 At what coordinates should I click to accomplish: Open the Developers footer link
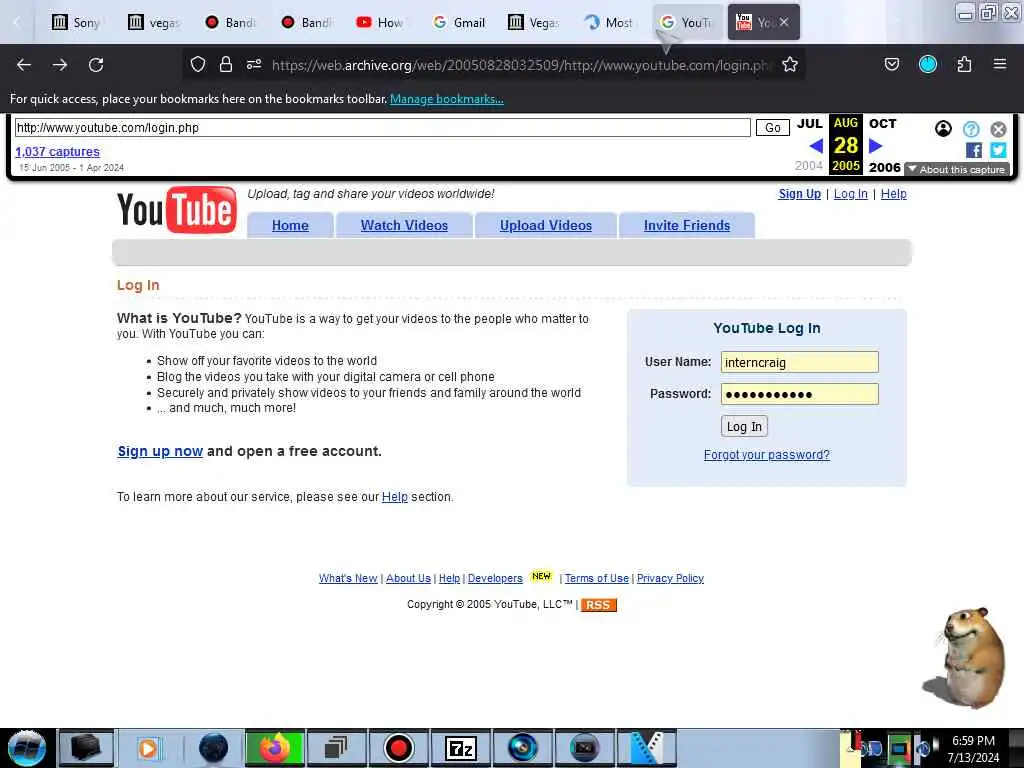click(495, 579)
